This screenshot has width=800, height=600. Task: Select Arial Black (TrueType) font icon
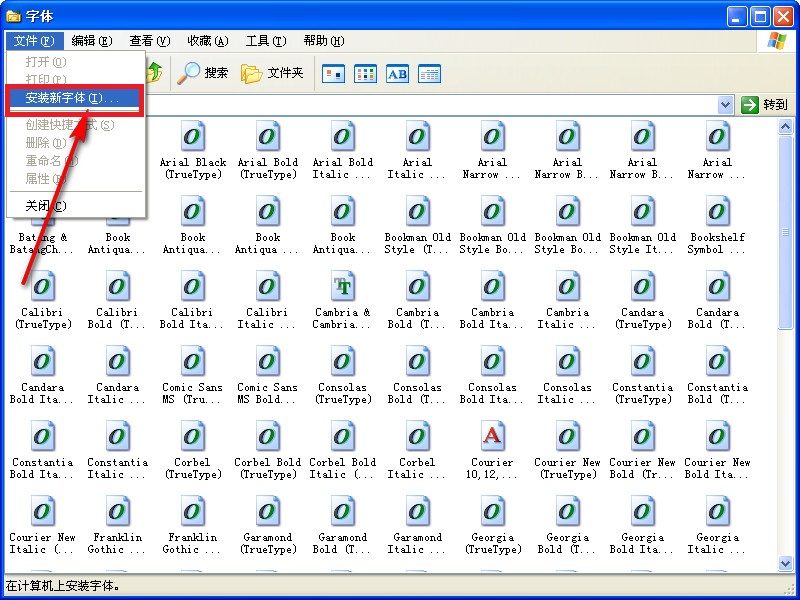[x=192, y=136]
